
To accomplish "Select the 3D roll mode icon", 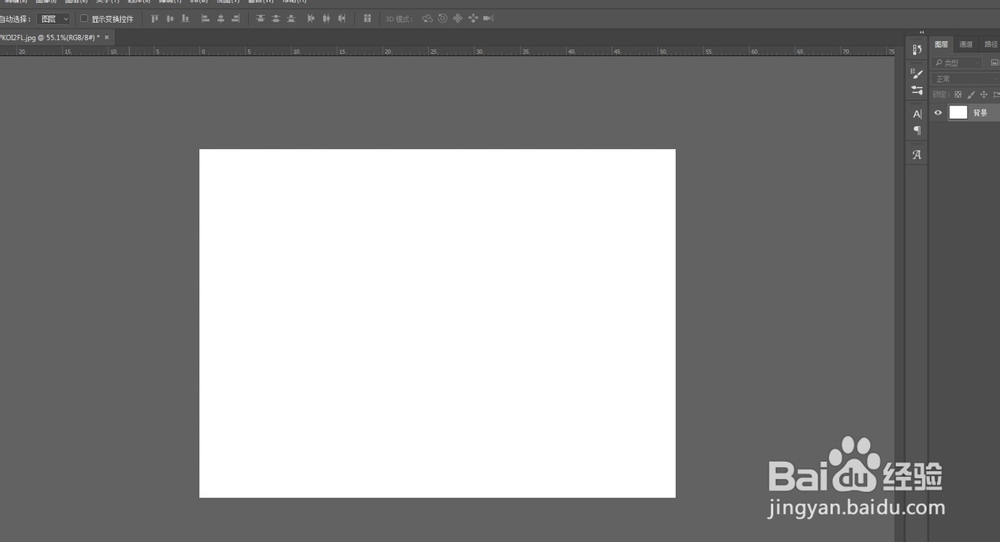I will click(443, 18).
